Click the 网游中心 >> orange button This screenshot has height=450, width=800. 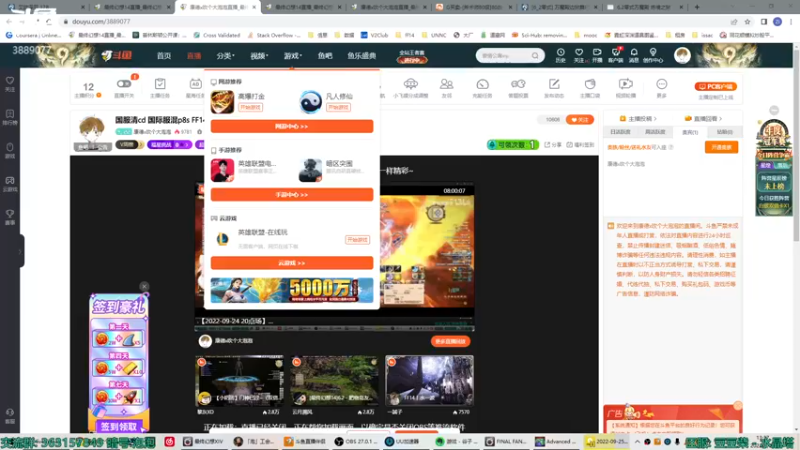tap(292, 126)
